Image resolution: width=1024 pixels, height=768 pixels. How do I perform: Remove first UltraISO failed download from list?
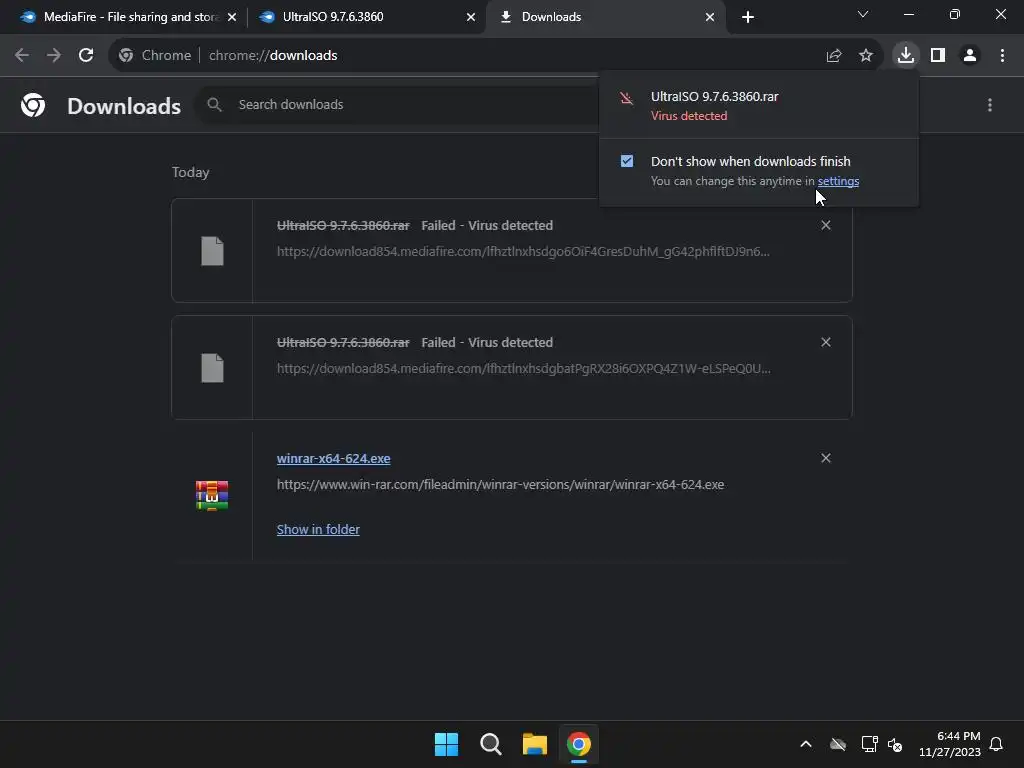(x=825, y=225)
